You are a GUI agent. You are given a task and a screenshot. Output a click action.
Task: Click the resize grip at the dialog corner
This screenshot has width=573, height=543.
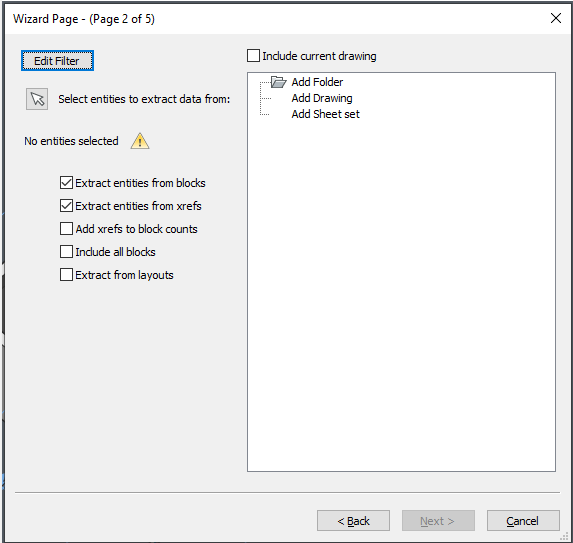pyautogui.click(x=565, y=536)
